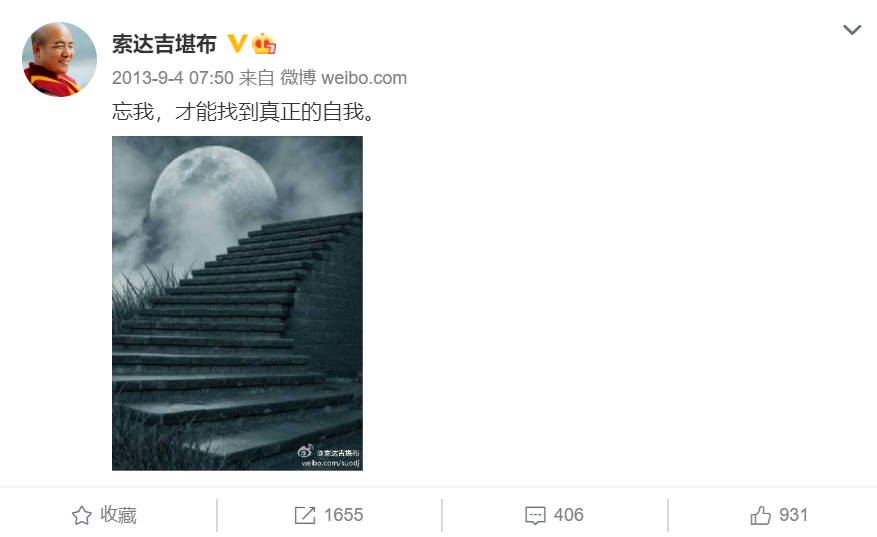Click the crown membership badge icon

pos(264,44)
